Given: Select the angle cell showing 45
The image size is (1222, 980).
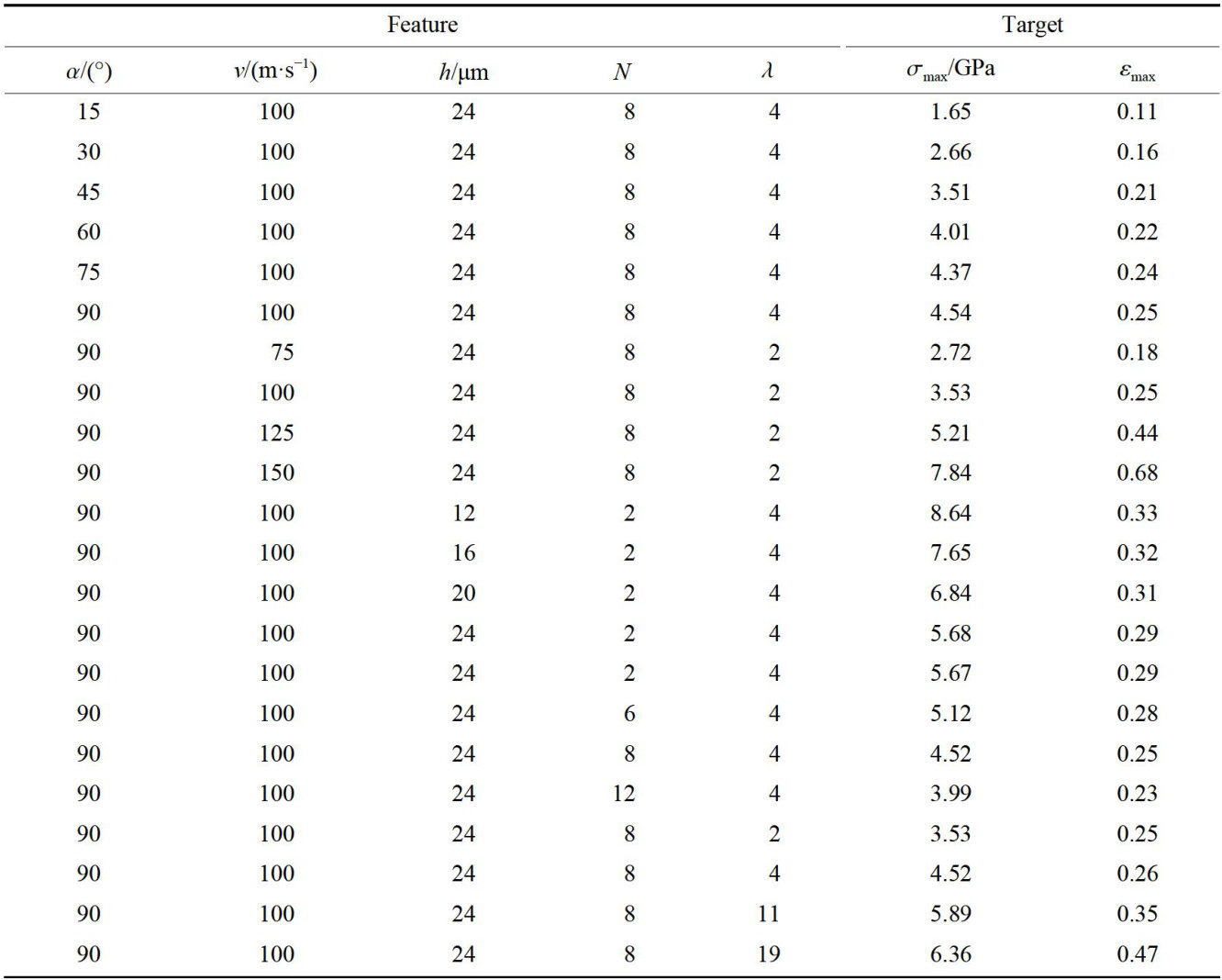Looking at the screenshot, I should (x=89, y=193).
